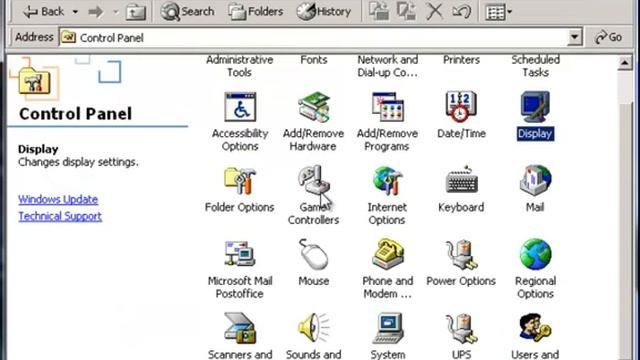This screenshot has height=360, width=640.
Task: Open Users and Passwords icon
Action: (x=535, y=328)
